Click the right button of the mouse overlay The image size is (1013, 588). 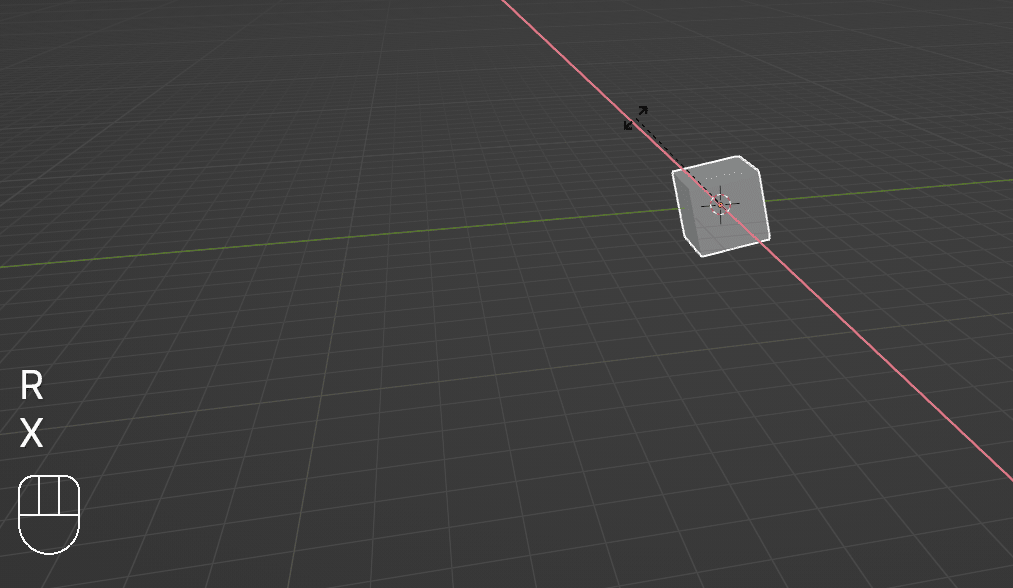[68, 496]
